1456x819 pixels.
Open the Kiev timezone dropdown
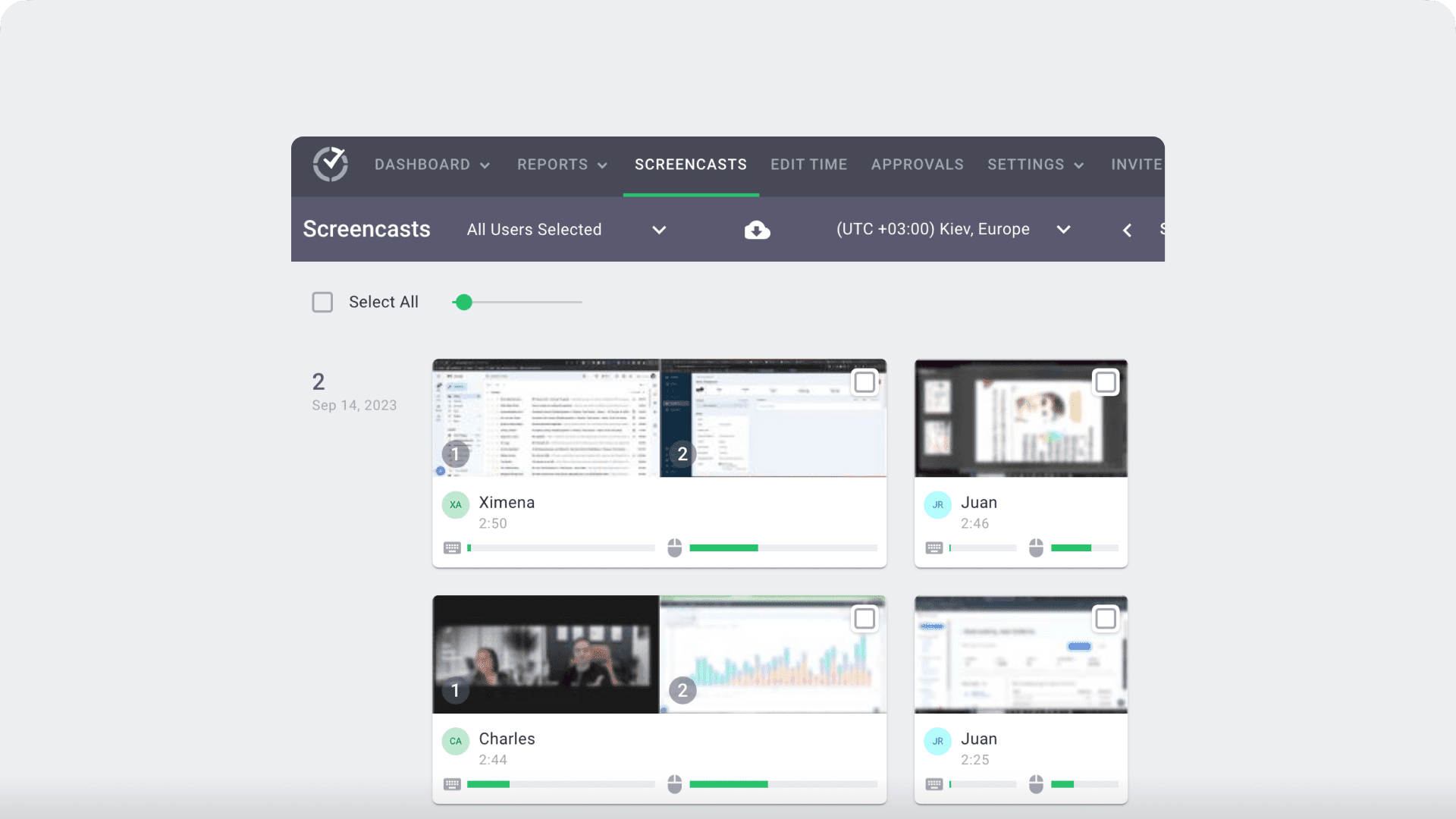pyautogui.click(x=1063, y=229)
